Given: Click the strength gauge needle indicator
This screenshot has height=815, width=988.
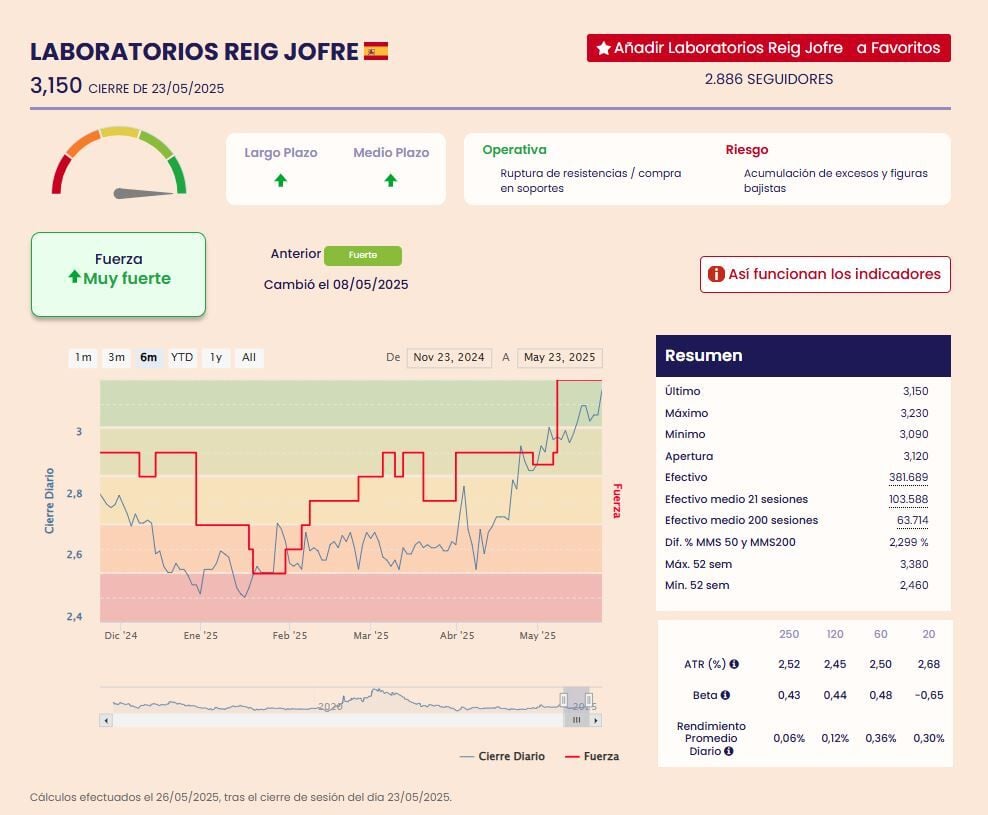Looking at the screenshot, I should coord(143,193).
